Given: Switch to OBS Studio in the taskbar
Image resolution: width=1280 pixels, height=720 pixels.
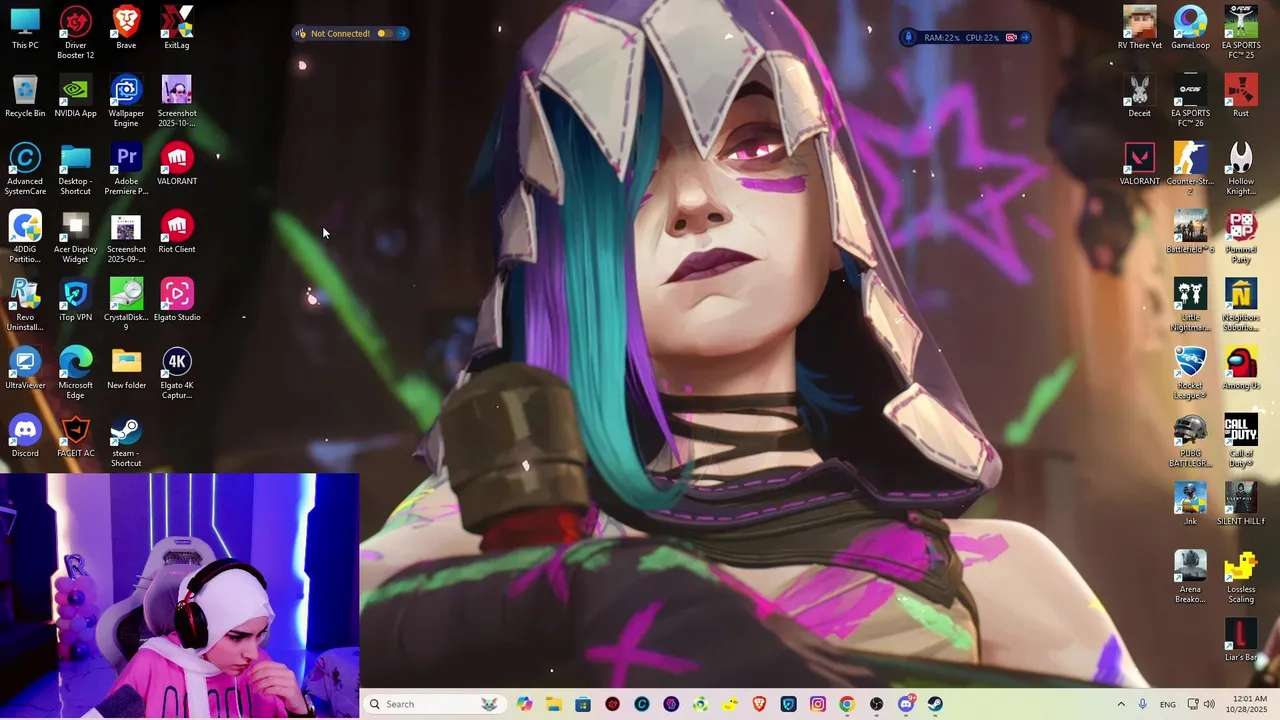Looking at the screenshot, I should [876, 704].
